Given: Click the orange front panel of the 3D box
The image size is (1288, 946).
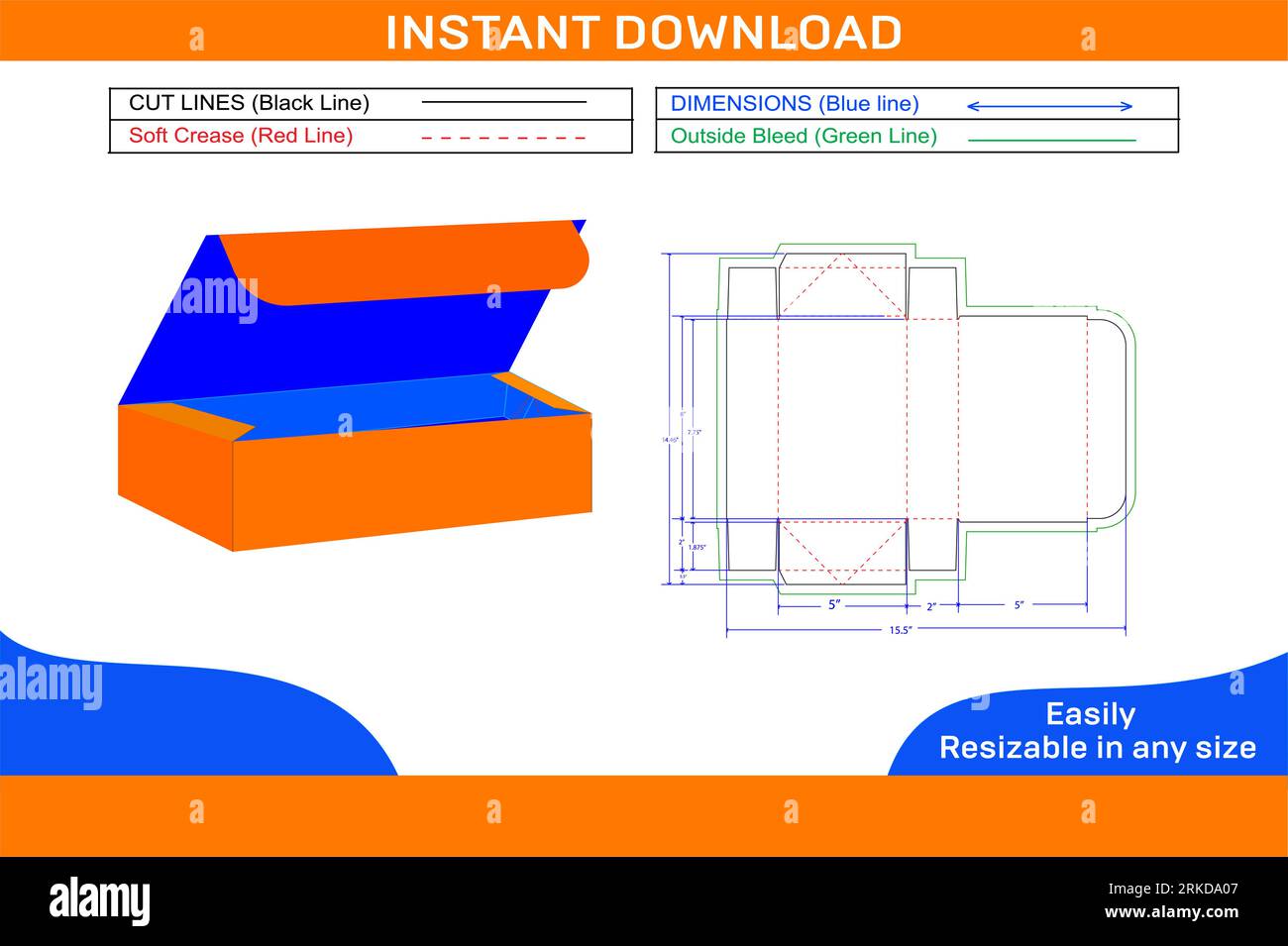Looking at the screenshot, I should tap(411, 485).
